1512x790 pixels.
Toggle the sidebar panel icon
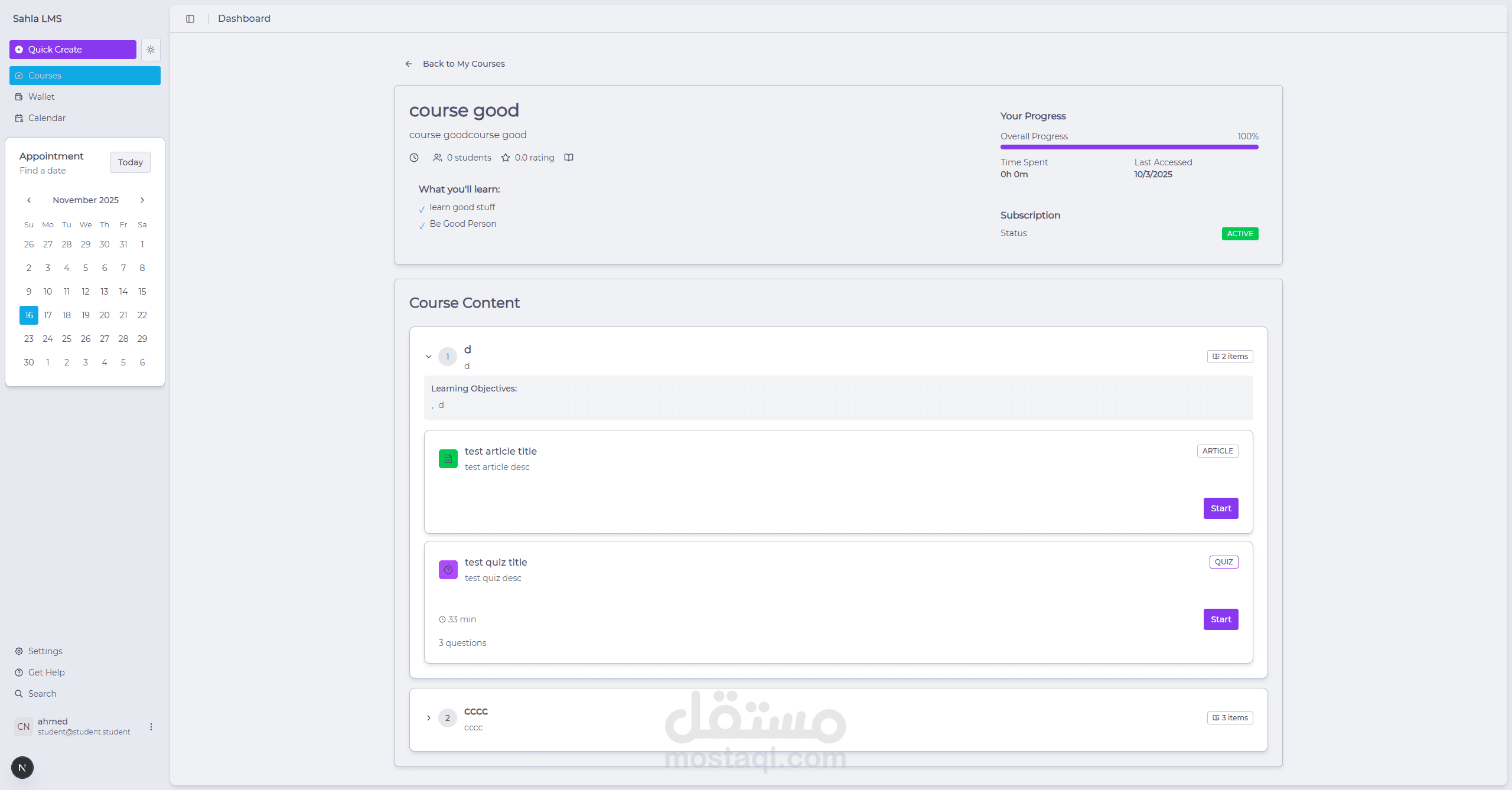[190, 19]
